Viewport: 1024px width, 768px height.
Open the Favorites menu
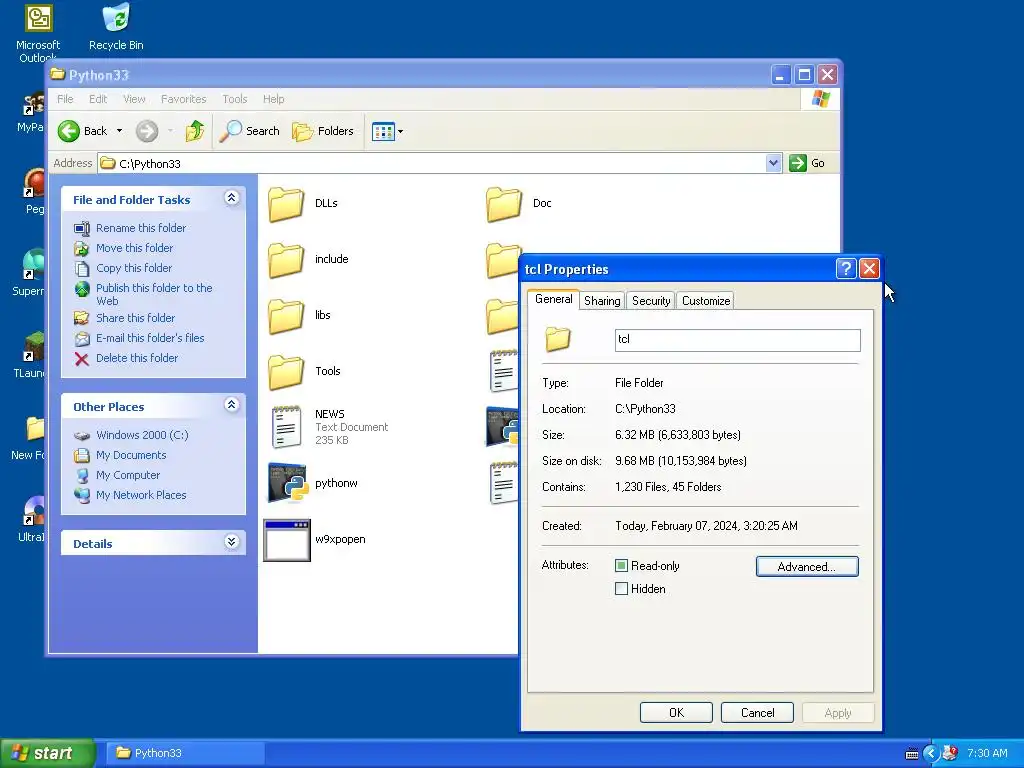click(x=184, y=99)
